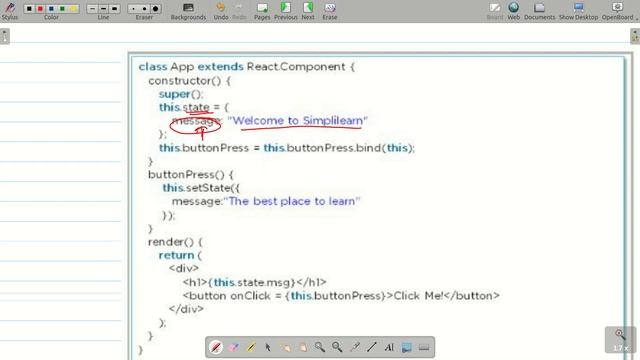Expand the right side panel handle
The height and width of the screenshot is (360, 640).
[x=635, y=36]
